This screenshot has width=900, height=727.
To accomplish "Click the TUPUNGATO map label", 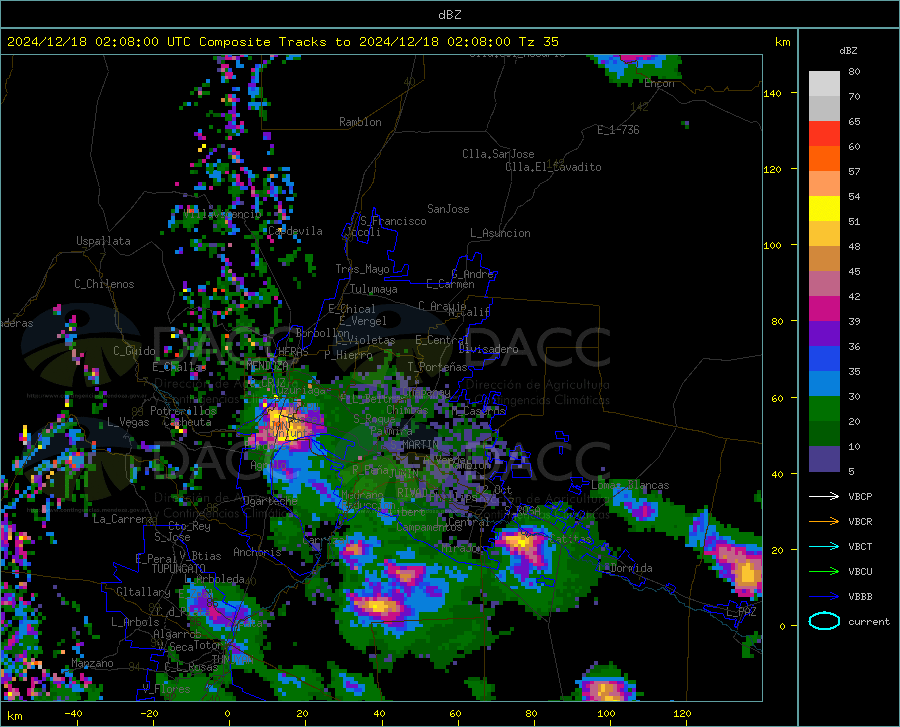I will click(x=179, y=569).
